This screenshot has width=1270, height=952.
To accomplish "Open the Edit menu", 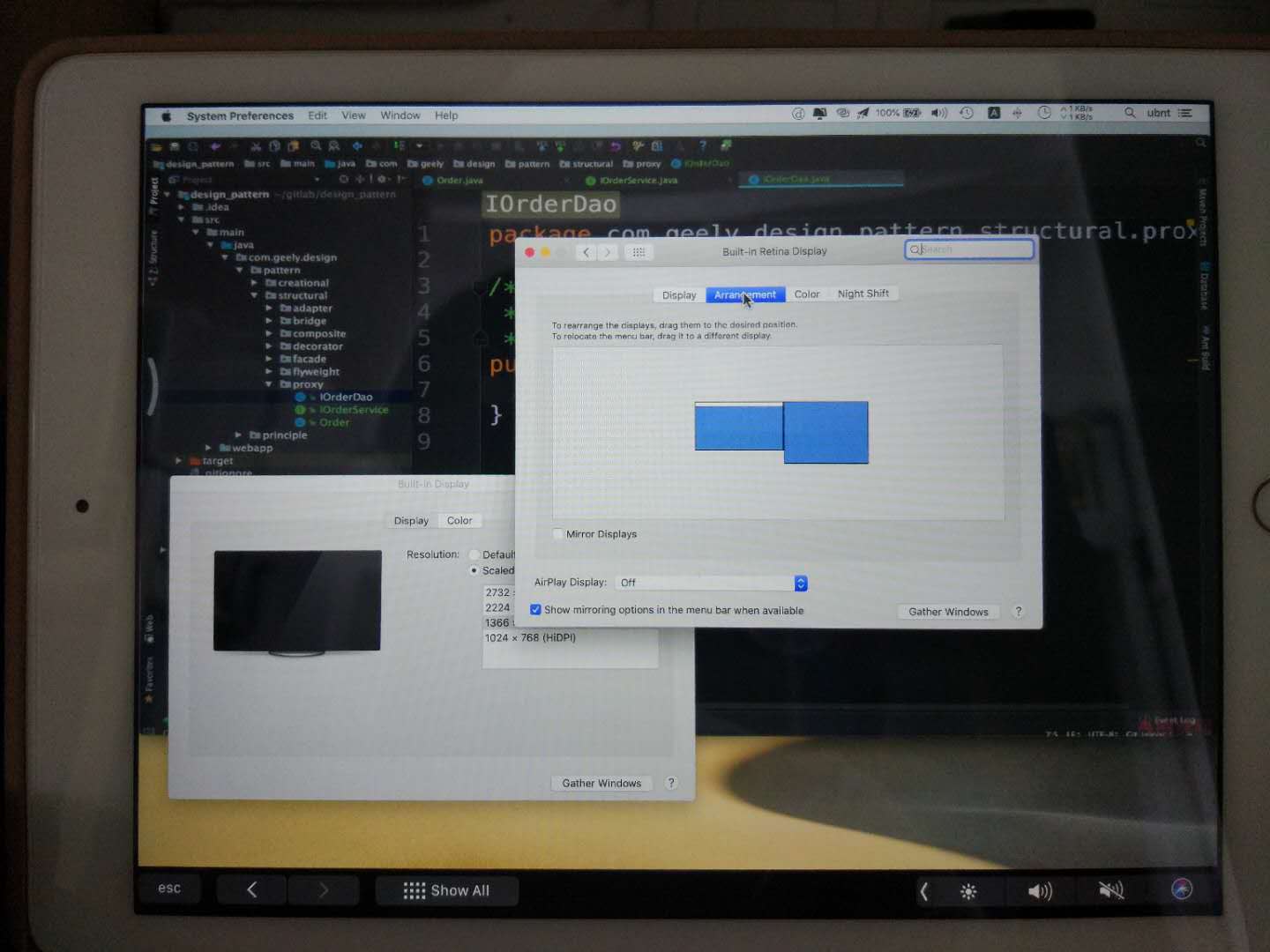I will coord(317,115).
